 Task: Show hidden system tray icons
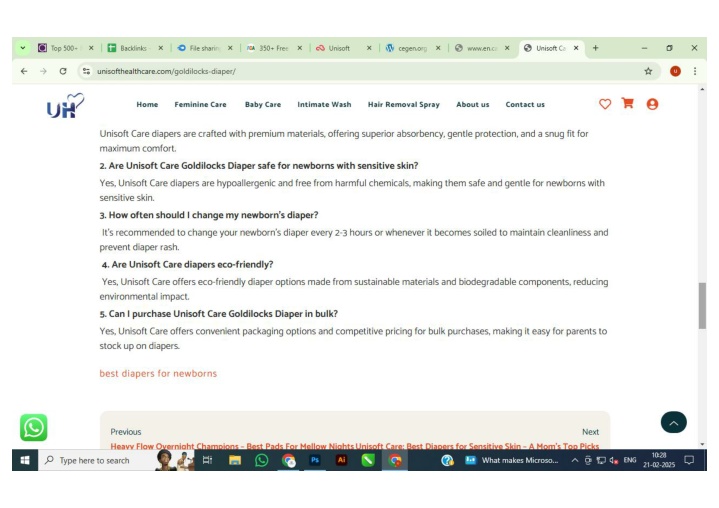575,460
